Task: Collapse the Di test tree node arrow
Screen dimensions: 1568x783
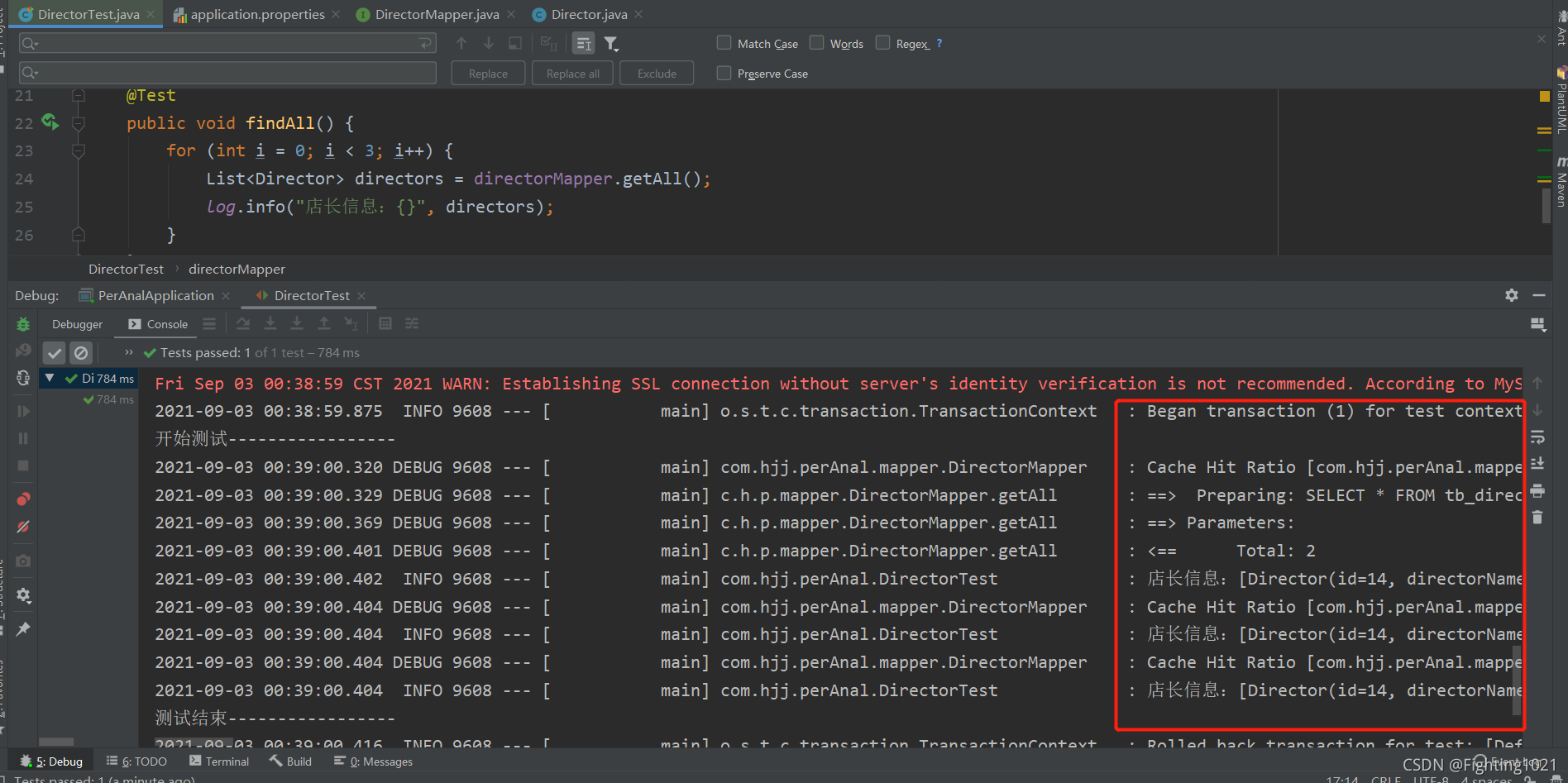Action: (50, 378)
